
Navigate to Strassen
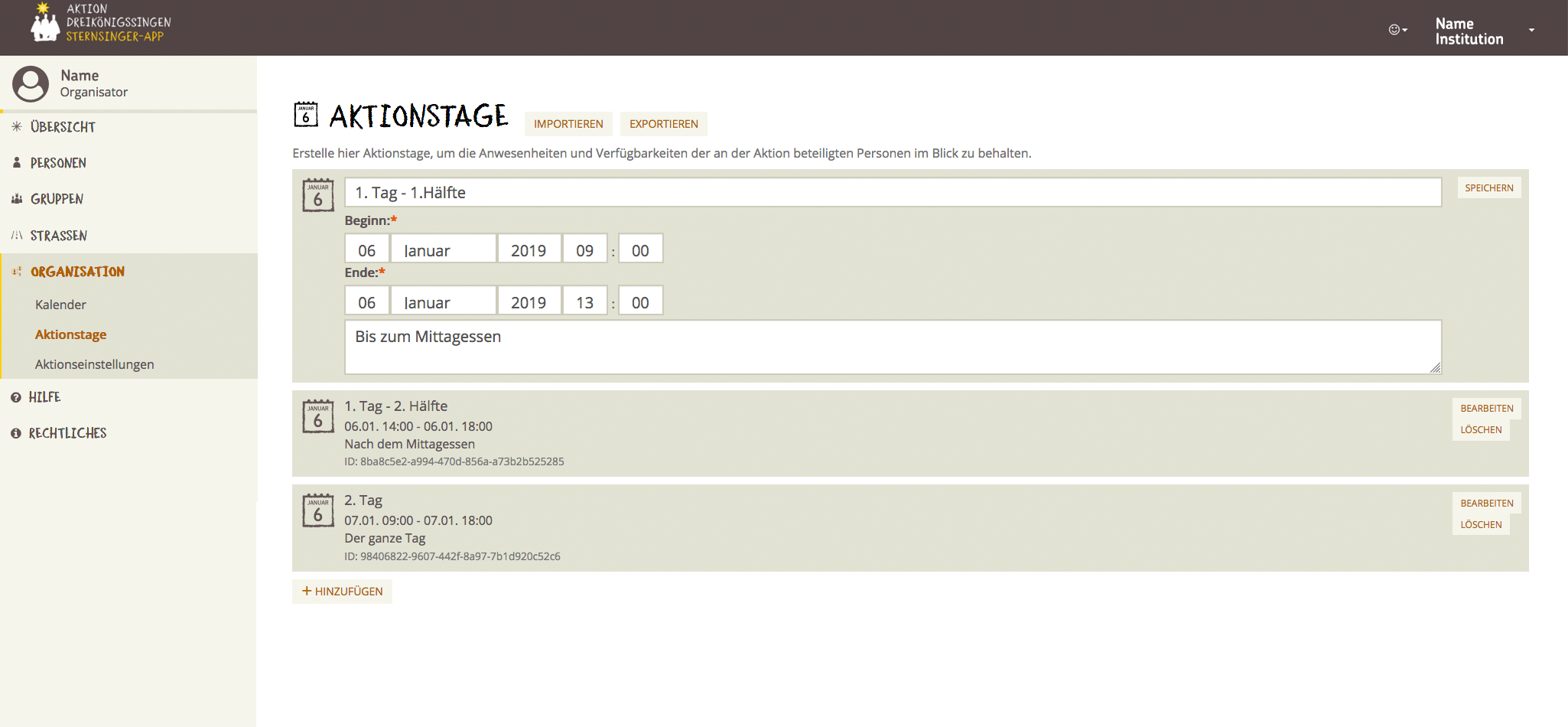(x=58, y=236)
